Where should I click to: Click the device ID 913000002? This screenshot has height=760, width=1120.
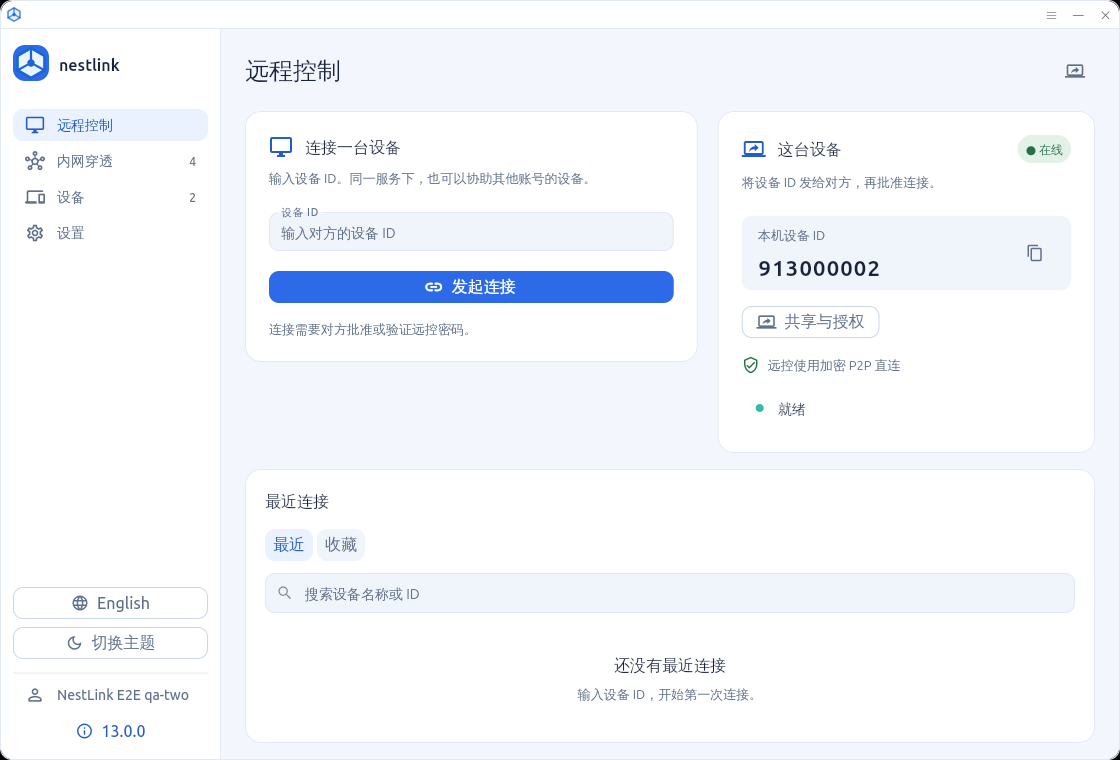click(x=819, y=269)
